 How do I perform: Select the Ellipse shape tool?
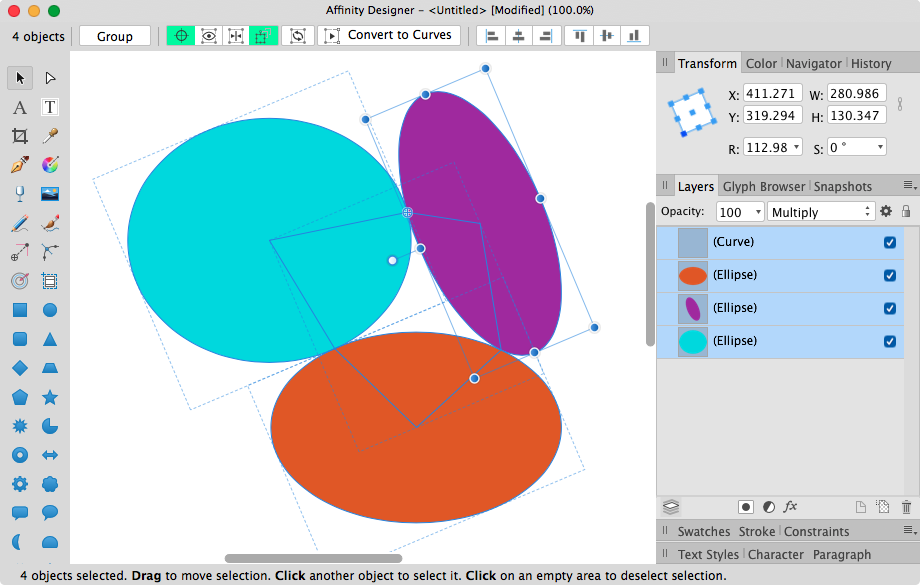click(50, 310)
